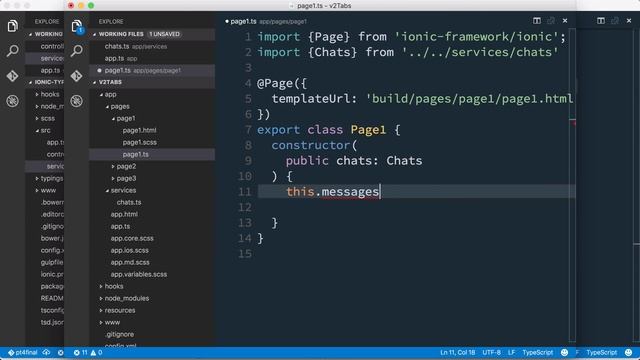
Task: Open Git view in v2Tabs window
Action: click(x=76, y=76)
